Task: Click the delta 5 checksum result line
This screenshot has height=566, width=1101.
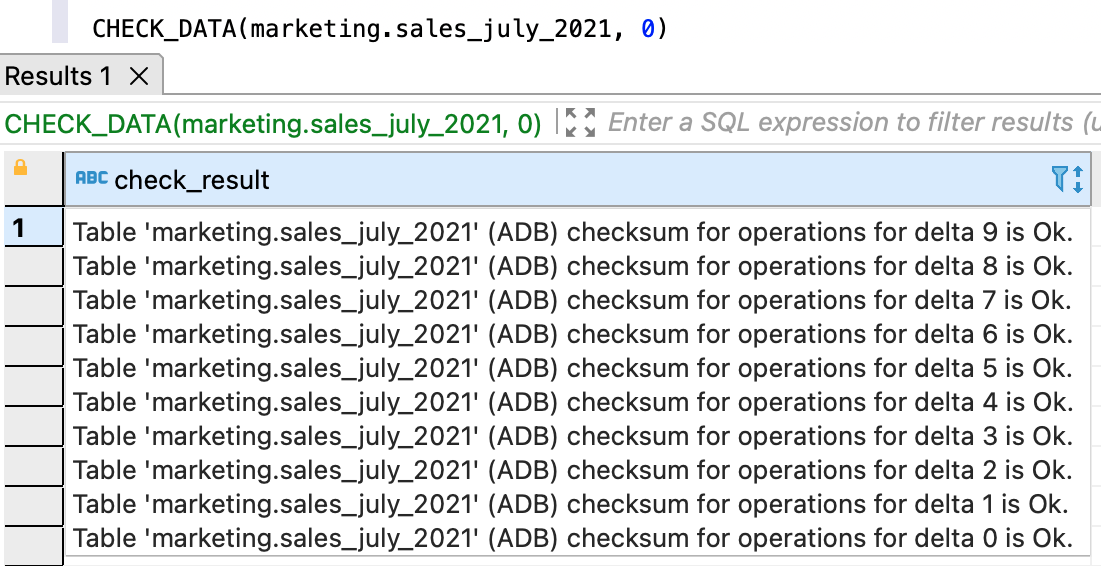Action: [x=572, y=368]
